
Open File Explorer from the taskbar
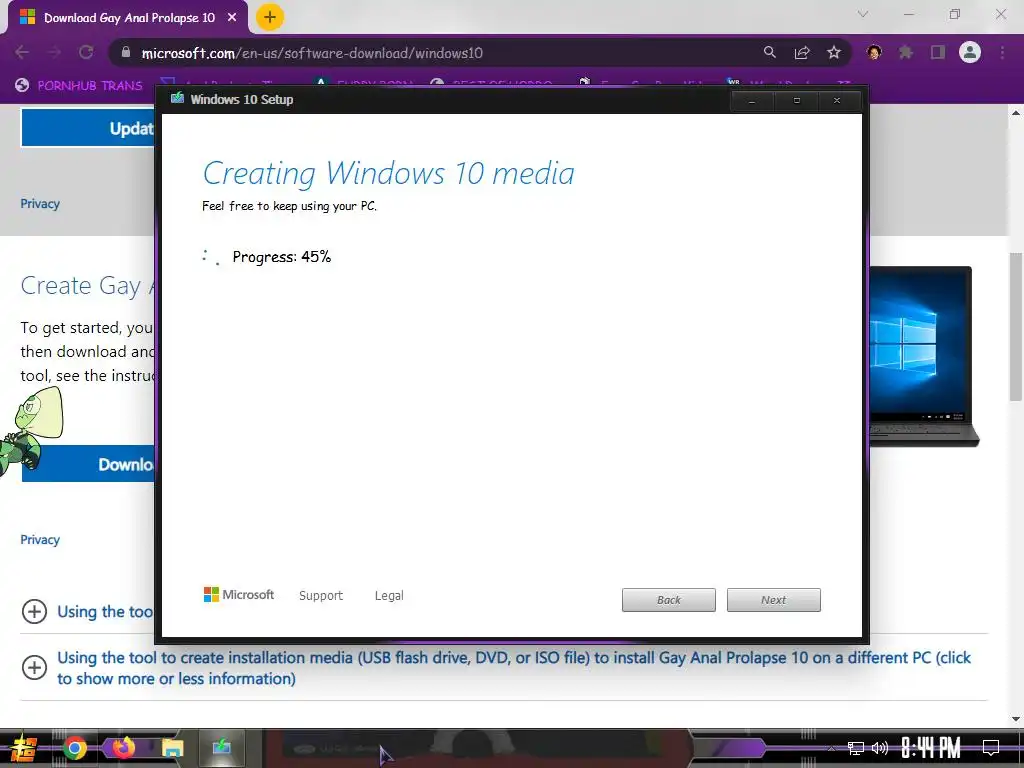[x=172, y=748]
